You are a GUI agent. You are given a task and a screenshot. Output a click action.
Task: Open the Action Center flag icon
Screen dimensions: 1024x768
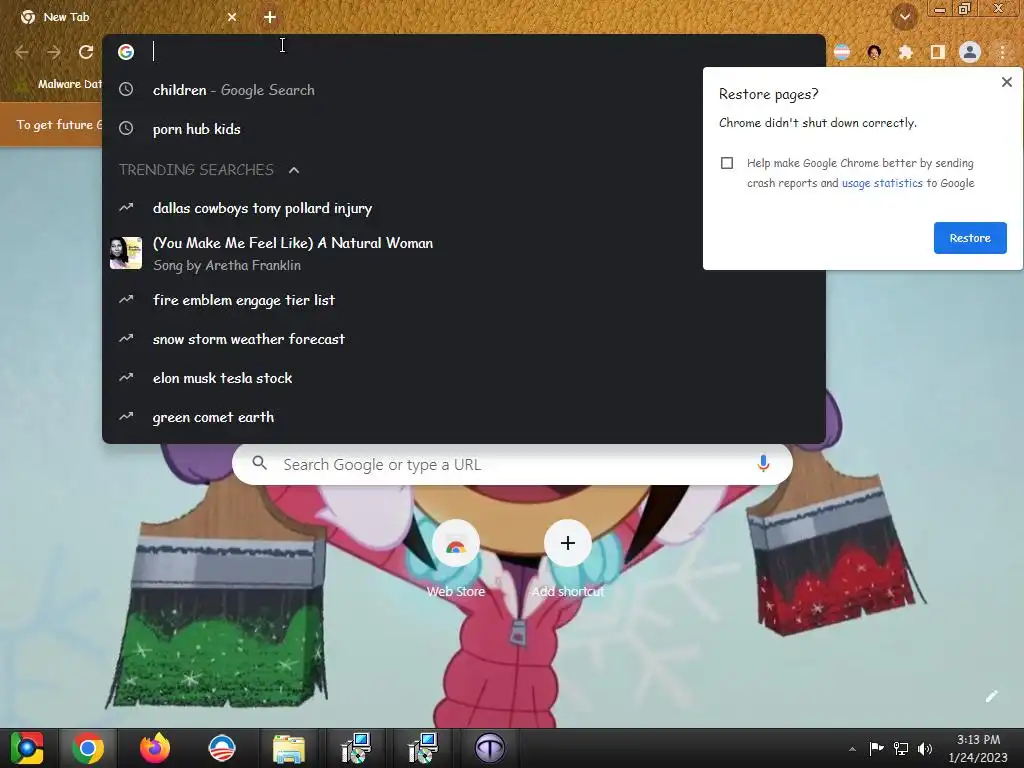pos(876,749)
